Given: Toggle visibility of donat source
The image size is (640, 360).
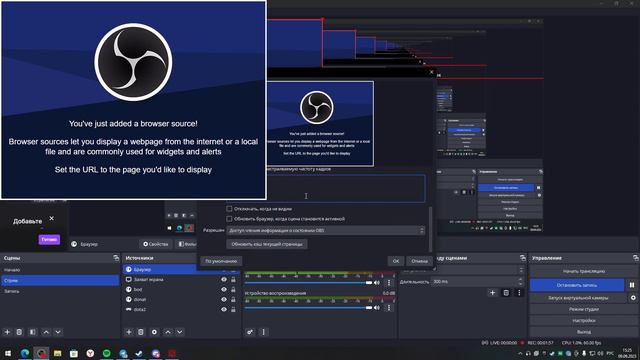Looking at the screenshot, I should pos(224,299).
